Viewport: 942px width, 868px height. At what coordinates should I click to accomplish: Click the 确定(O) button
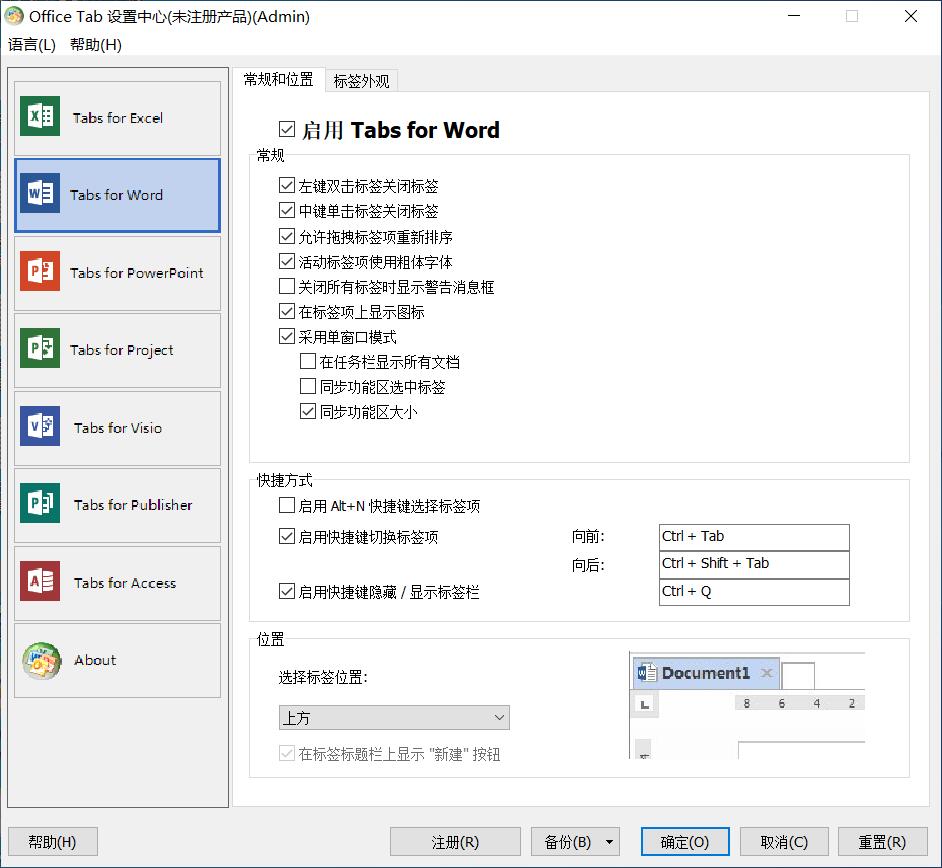pyautogui.click(x=685, y=842)
